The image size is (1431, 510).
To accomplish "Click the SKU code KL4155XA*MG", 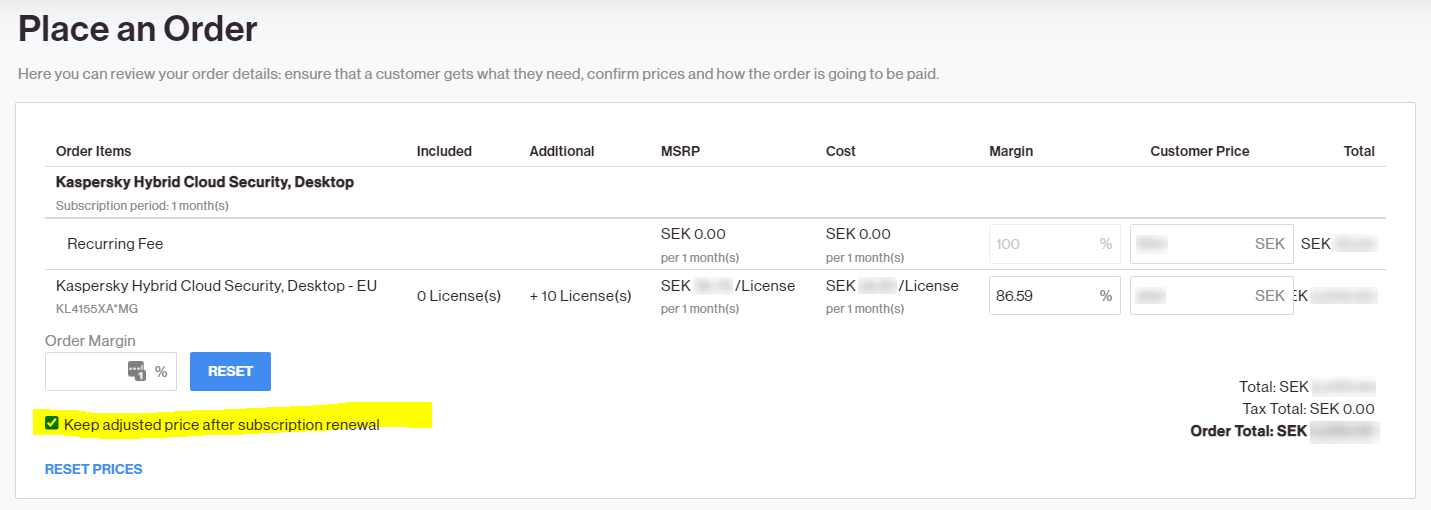I will click(97, 309).
